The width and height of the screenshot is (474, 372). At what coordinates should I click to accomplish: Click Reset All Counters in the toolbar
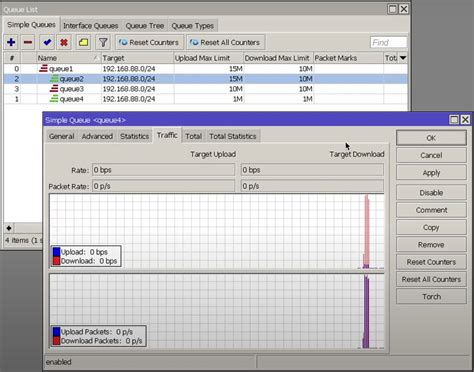(x=226, y=42)
